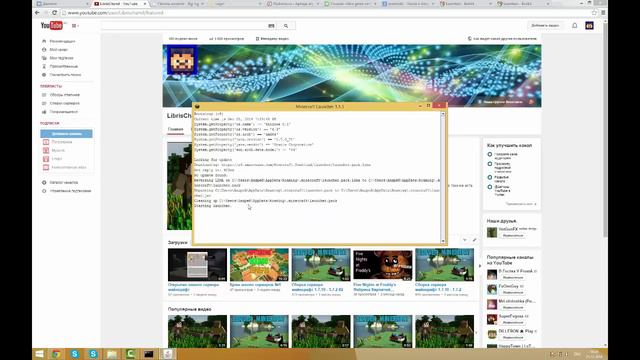Viewport: 640px width, 360px height.
Task: Click the Добавить видео upload button
Action: (x=545, y=25)
